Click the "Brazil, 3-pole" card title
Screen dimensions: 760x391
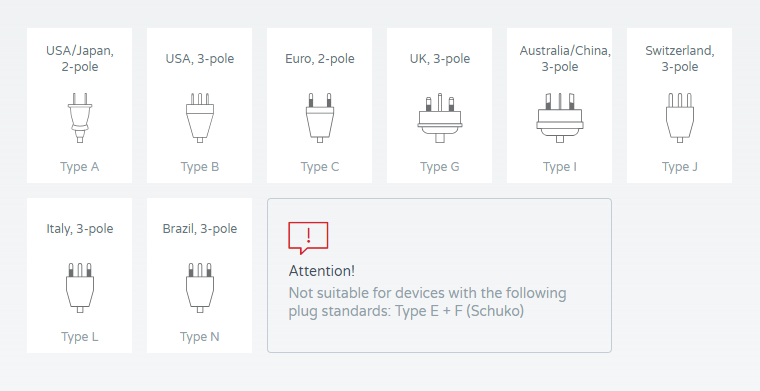coord(200,229)
